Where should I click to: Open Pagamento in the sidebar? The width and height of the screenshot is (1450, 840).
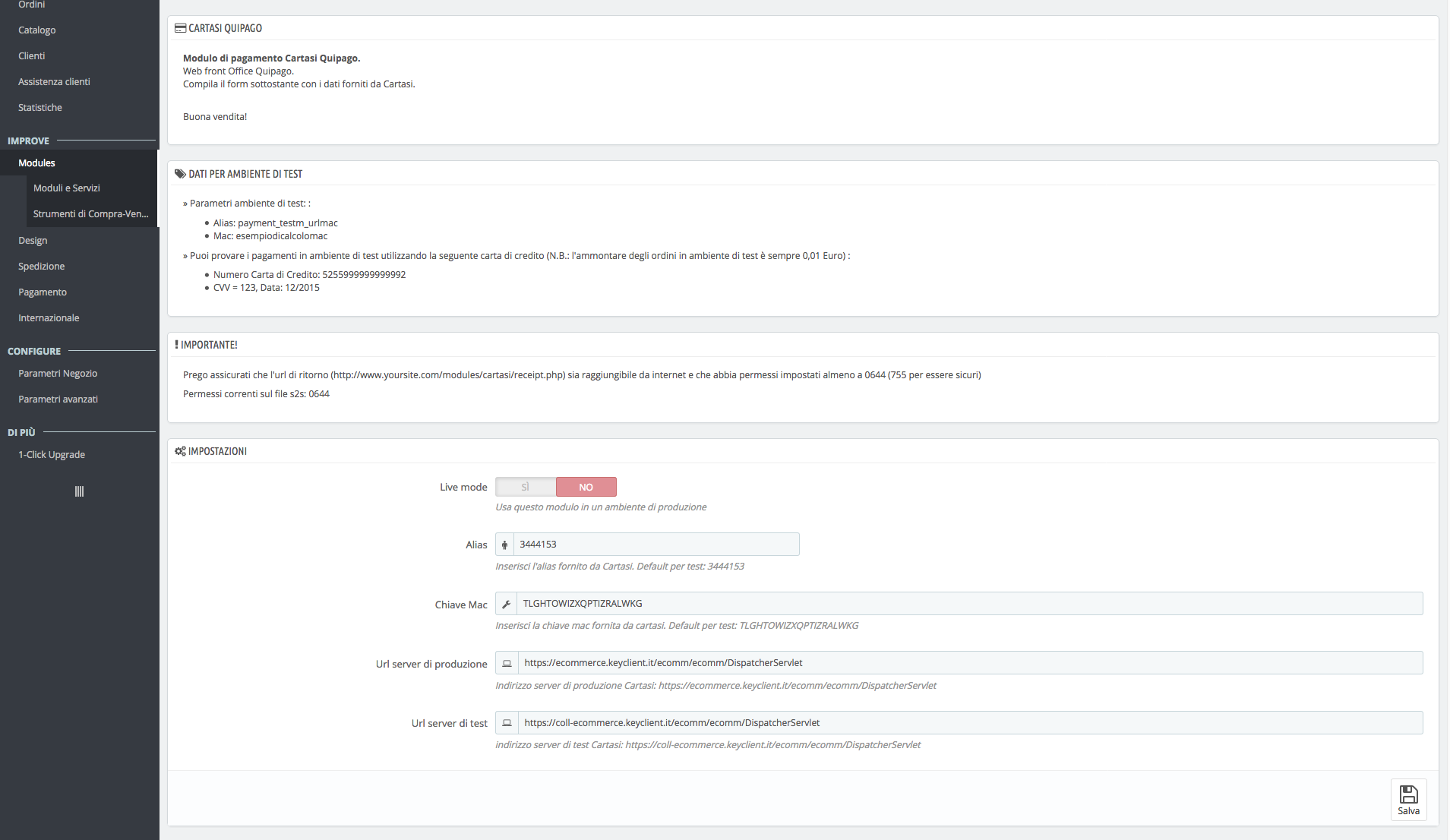pos(43,292)
